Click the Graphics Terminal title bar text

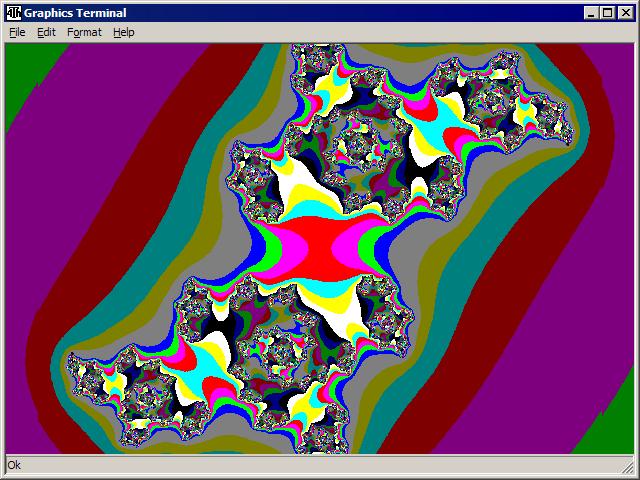74,12
